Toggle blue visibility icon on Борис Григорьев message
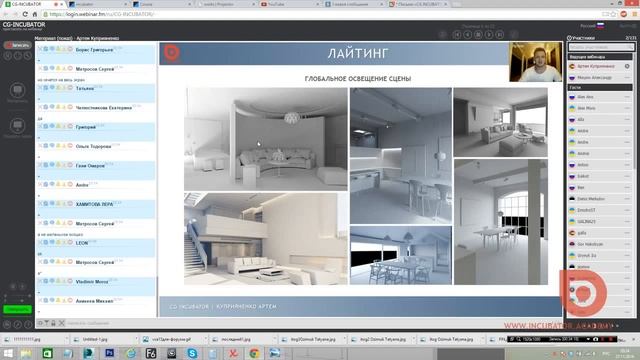Screen dimensions: 640x360 point(52,49)
